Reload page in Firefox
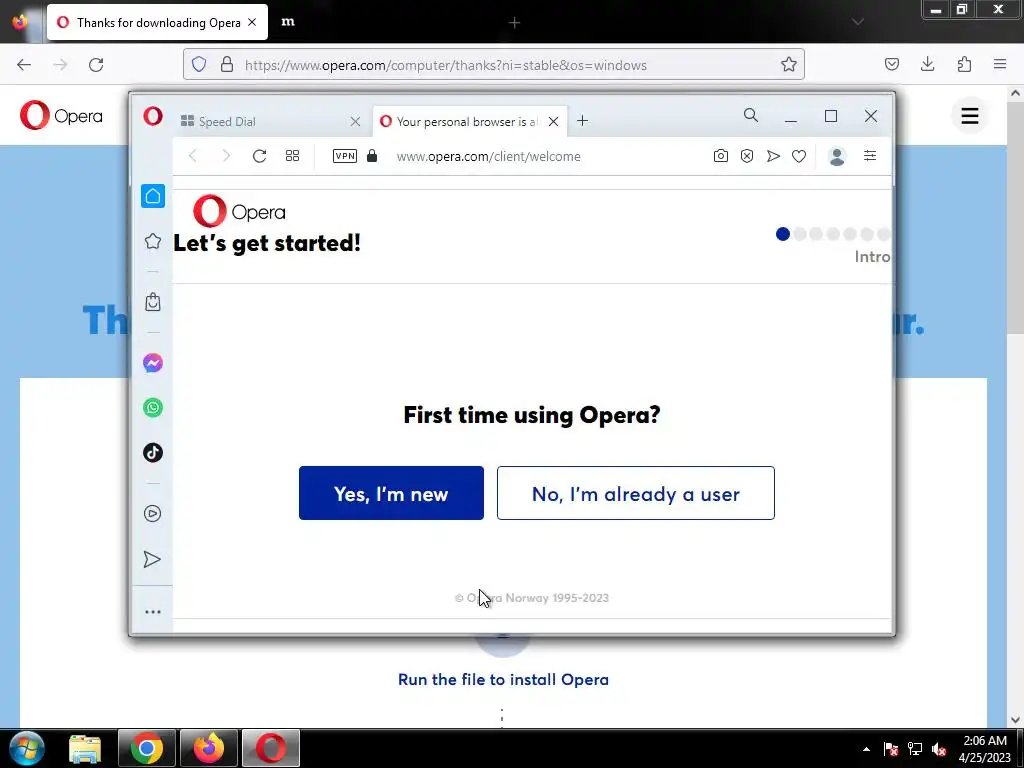The width and height of the screenshot is (1024, 768). [96, 65]
